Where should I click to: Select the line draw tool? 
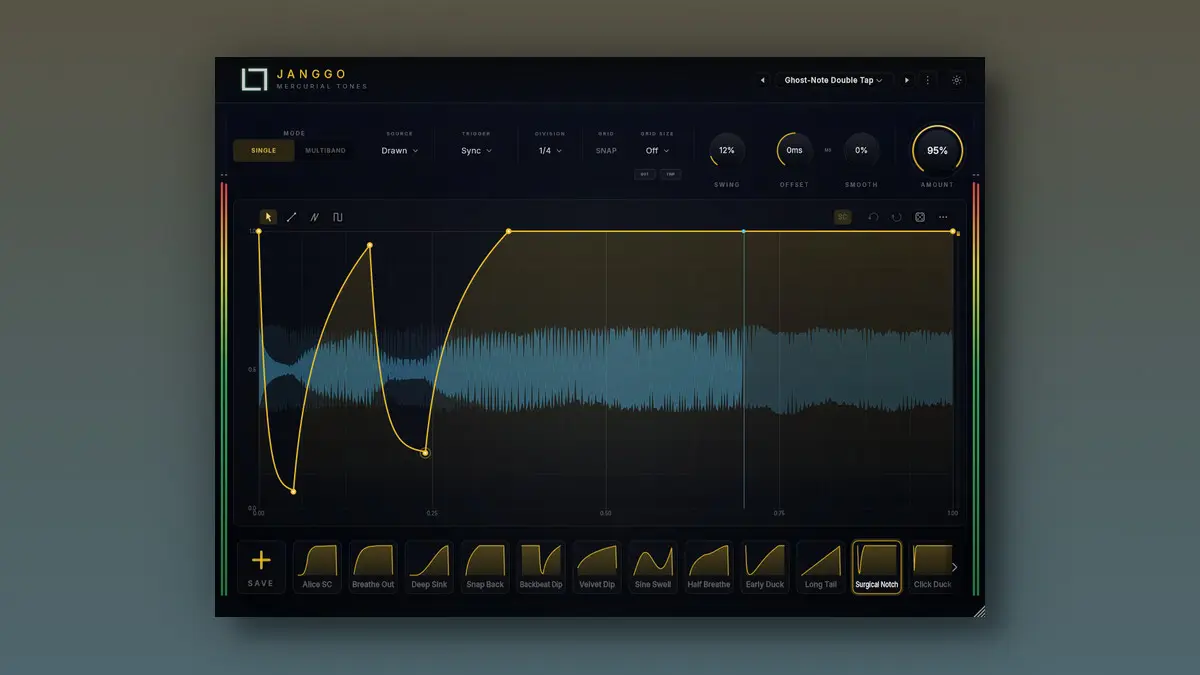[292, 217]
